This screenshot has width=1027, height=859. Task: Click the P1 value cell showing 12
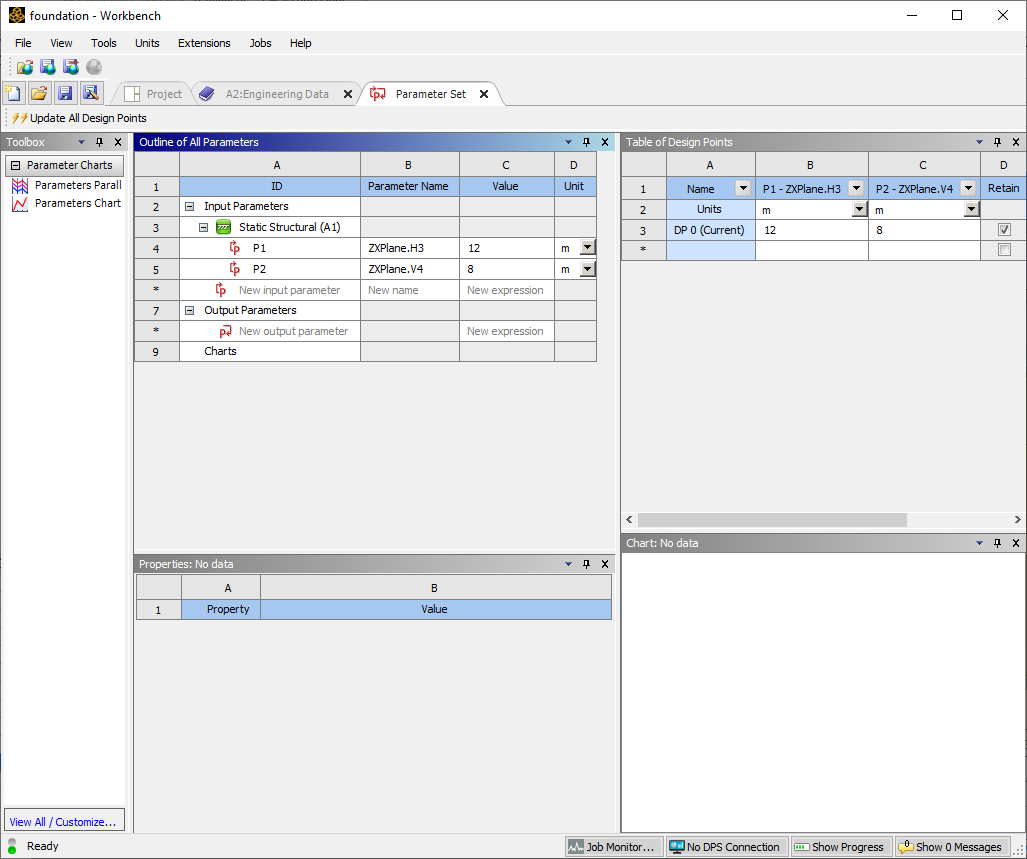(507, 248)
